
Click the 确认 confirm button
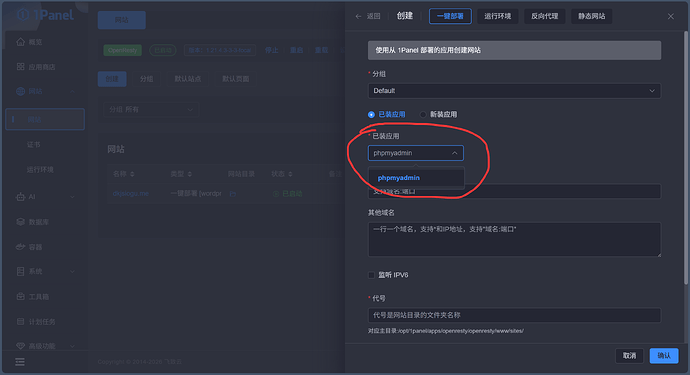coord(664,356)
